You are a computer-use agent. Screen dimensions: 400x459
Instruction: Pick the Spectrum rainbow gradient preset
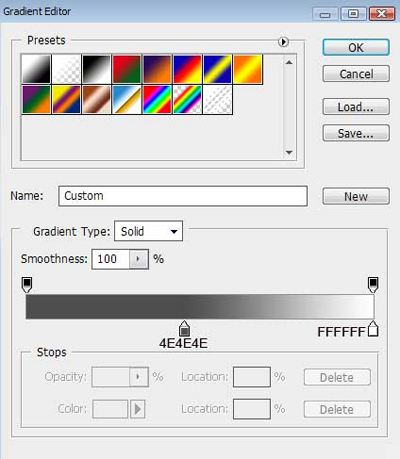[157, 100]
